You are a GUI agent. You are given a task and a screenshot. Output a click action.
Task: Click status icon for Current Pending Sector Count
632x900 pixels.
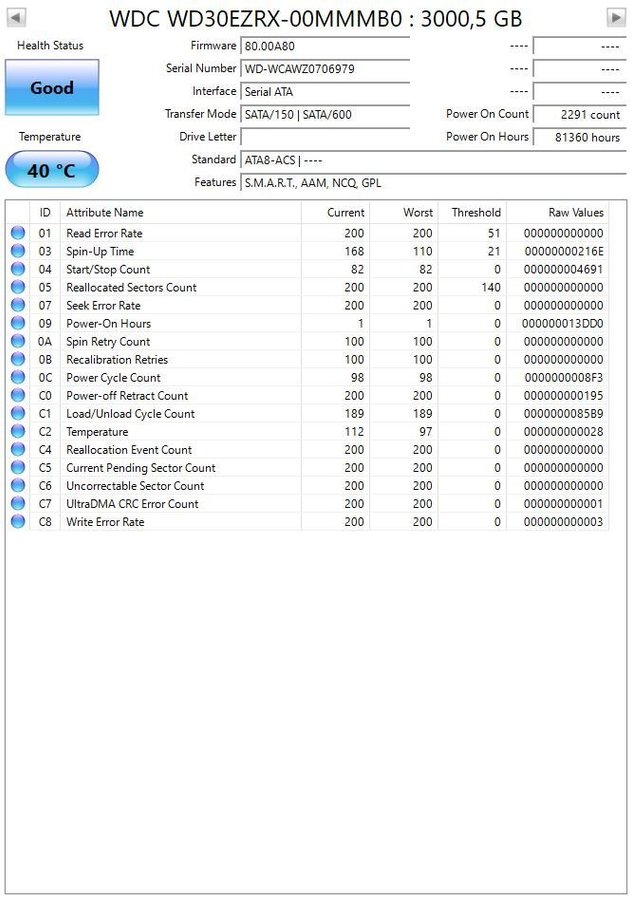18,467
